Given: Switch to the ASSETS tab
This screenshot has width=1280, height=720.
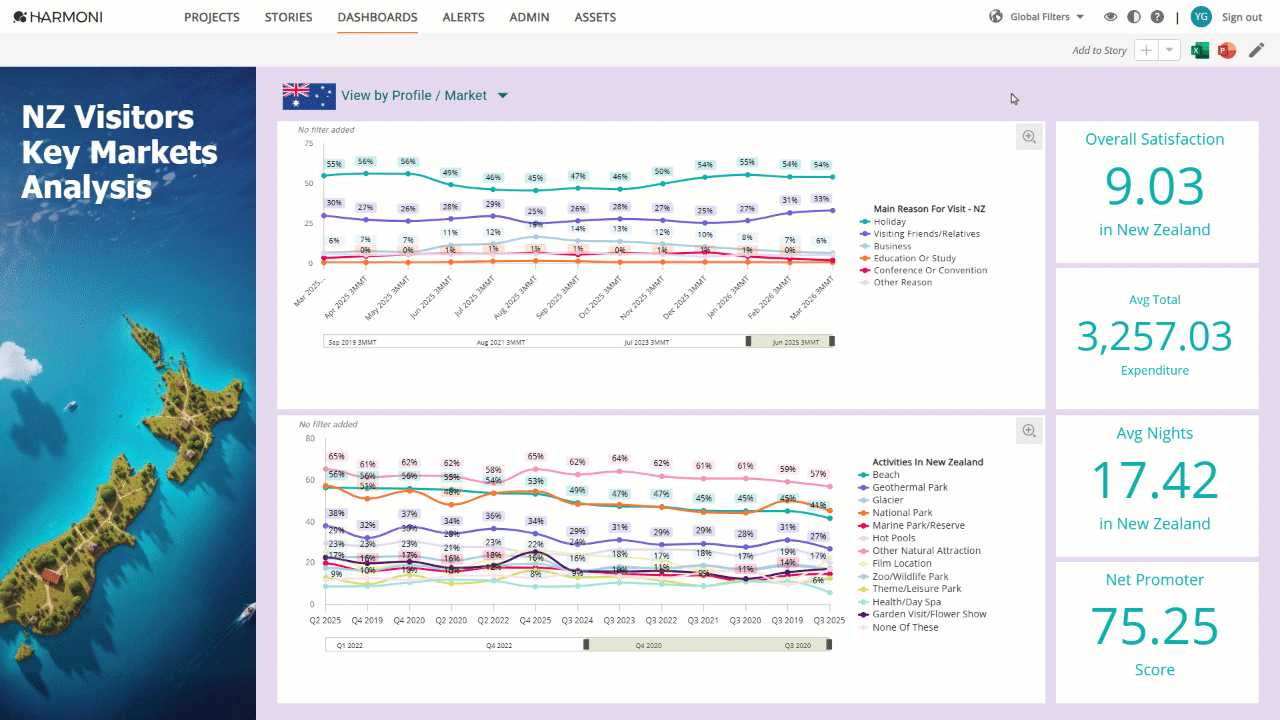Looking at the screenshot, I should click(595, 17).
